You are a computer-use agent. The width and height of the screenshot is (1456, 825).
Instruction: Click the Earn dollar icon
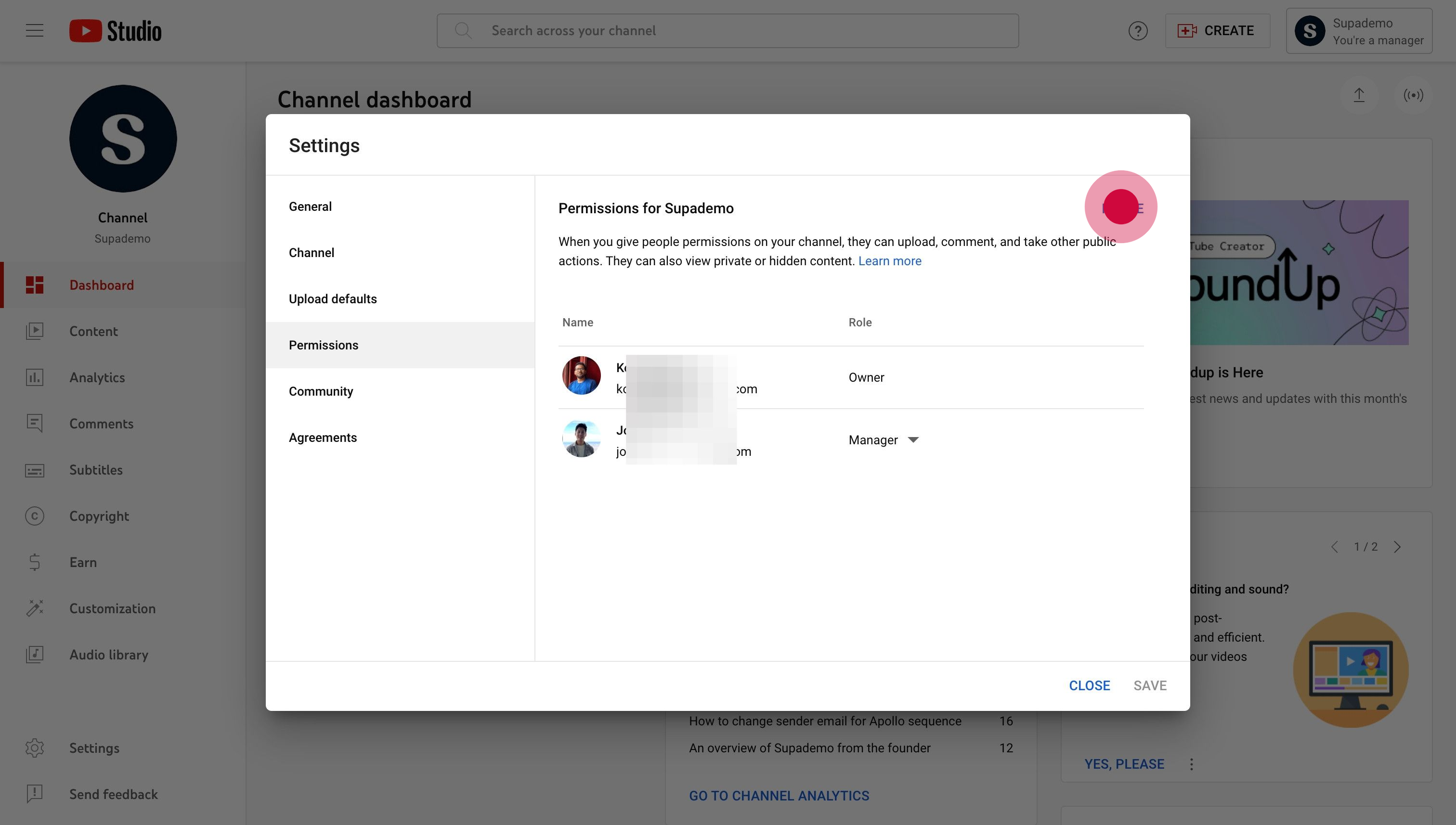tap(35, 562)
